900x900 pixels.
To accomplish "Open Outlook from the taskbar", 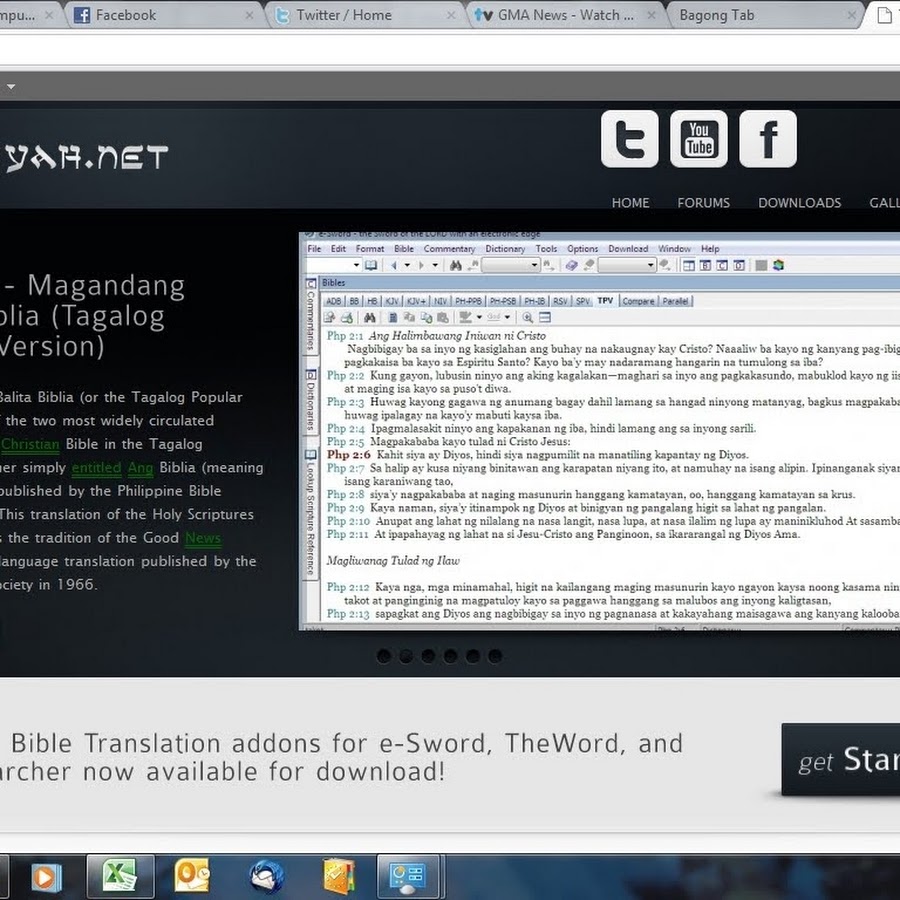I will click(192, 876).
